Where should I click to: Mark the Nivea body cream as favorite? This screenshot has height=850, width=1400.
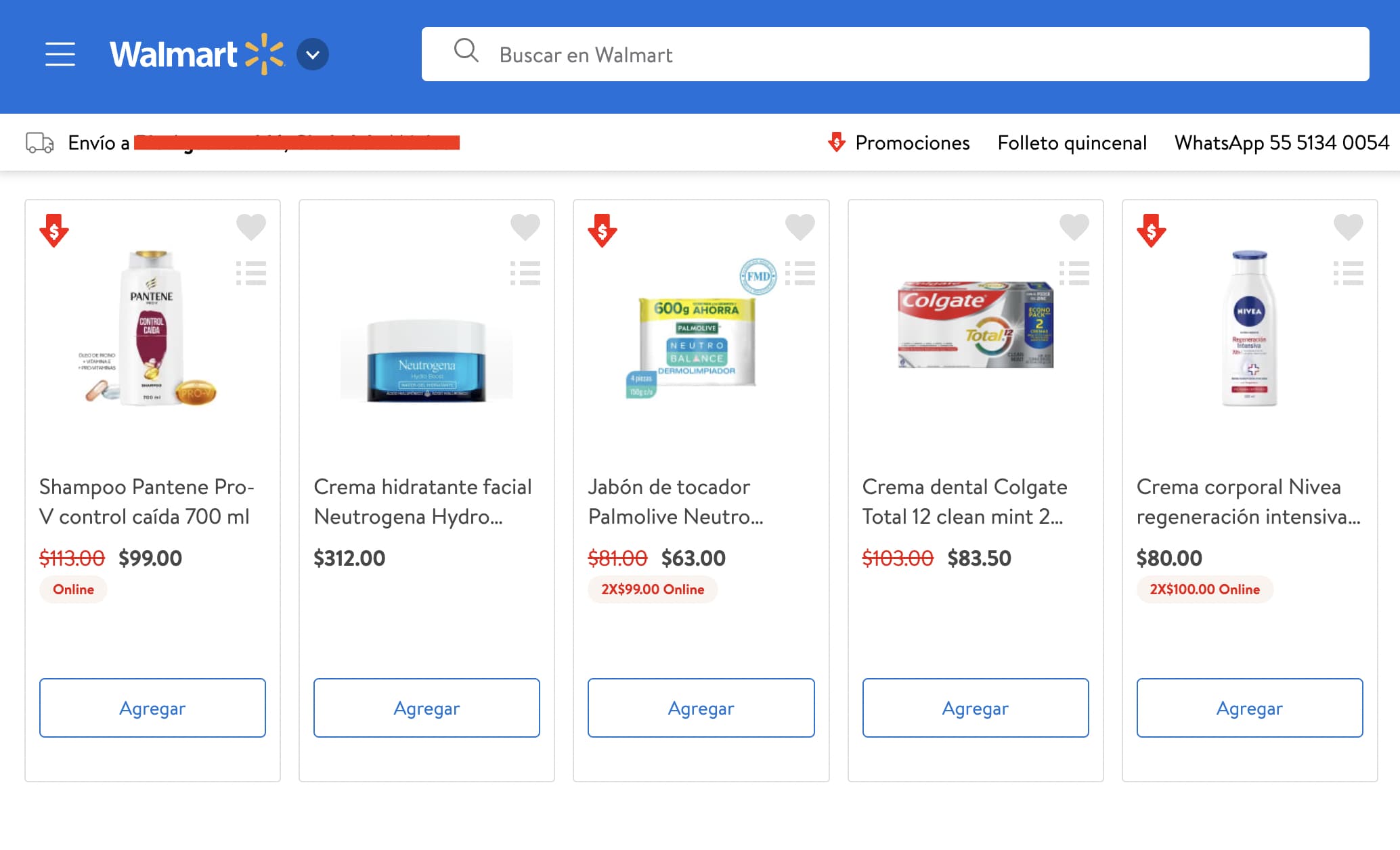[x=1349, y=227]
